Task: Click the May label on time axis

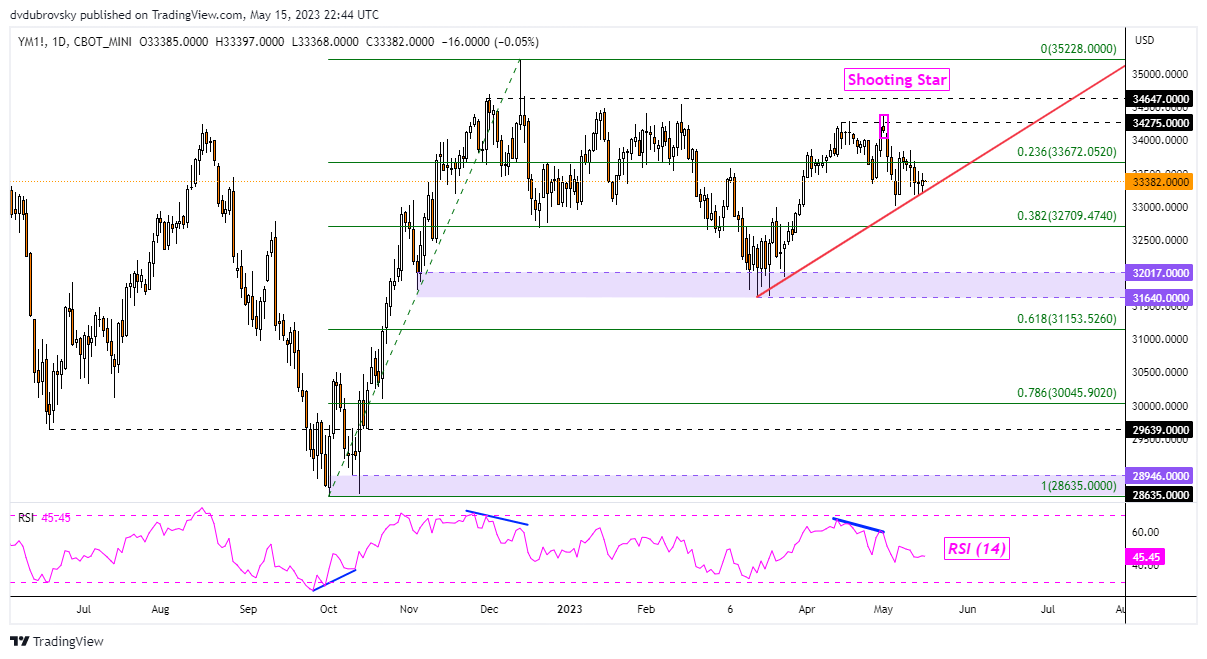Action: 885,608
